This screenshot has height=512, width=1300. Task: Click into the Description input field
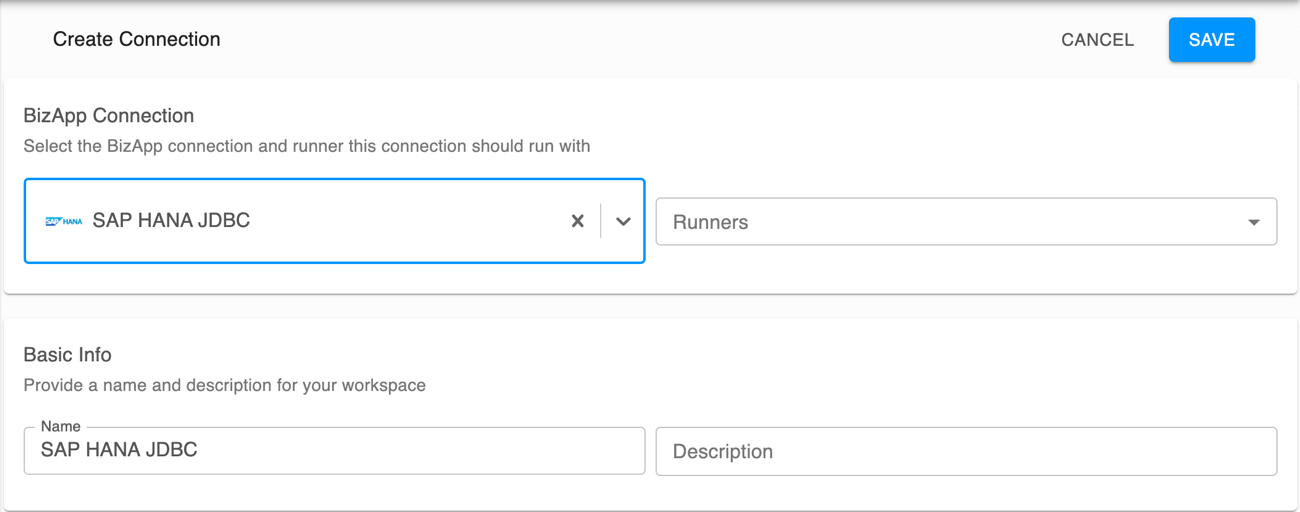(x=966, y=452)
